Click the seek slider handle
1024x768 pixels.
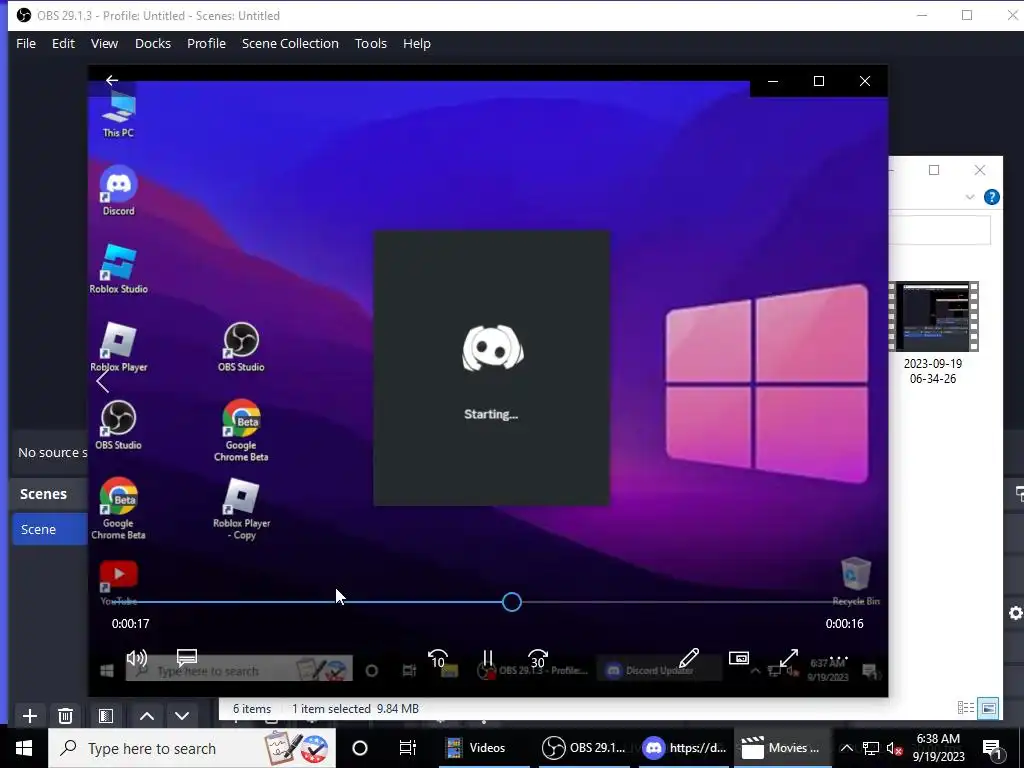pos(512,602)
